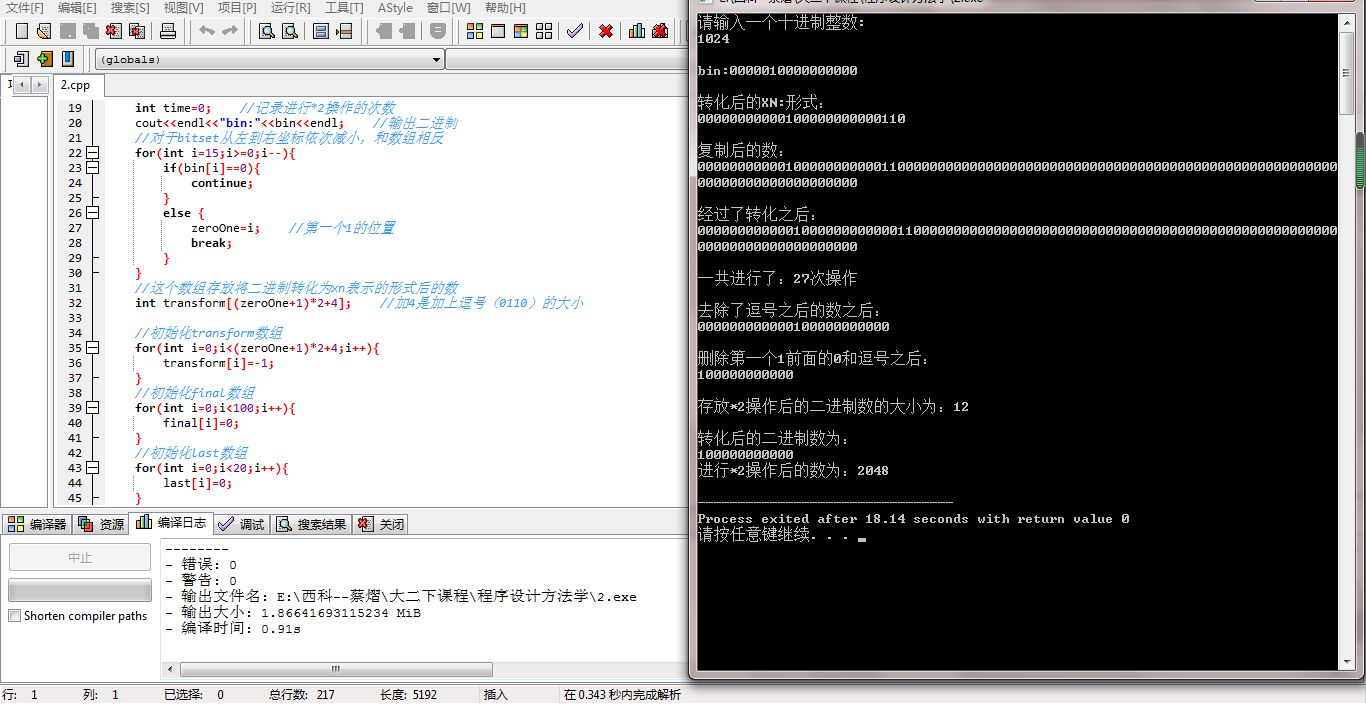Select the 2.cpp editor tab

click(76, 85)
